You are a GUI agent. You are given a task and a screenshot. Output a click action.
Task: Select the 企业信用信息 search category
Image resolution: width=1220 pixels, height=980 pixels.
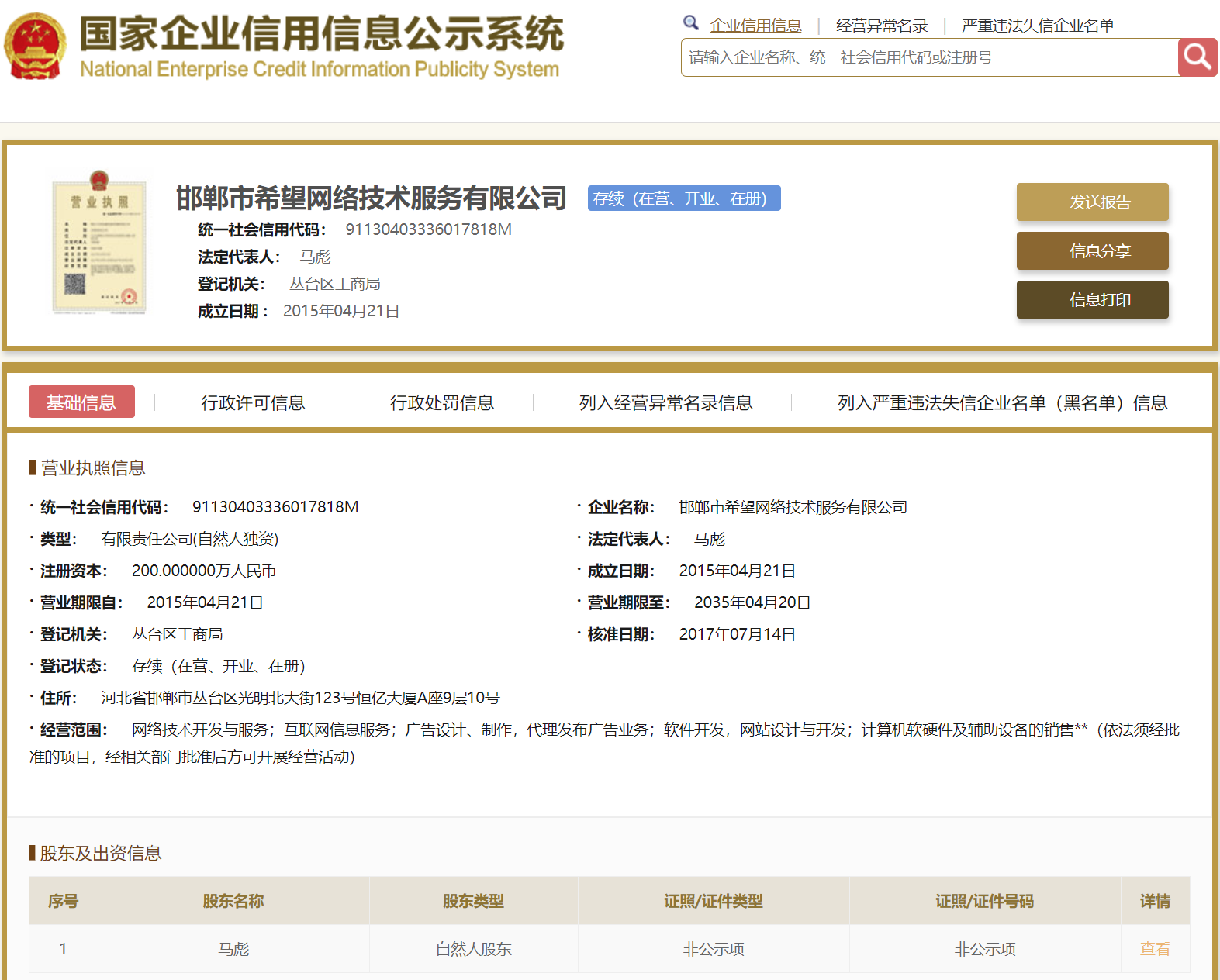click(x=755, y=26)
